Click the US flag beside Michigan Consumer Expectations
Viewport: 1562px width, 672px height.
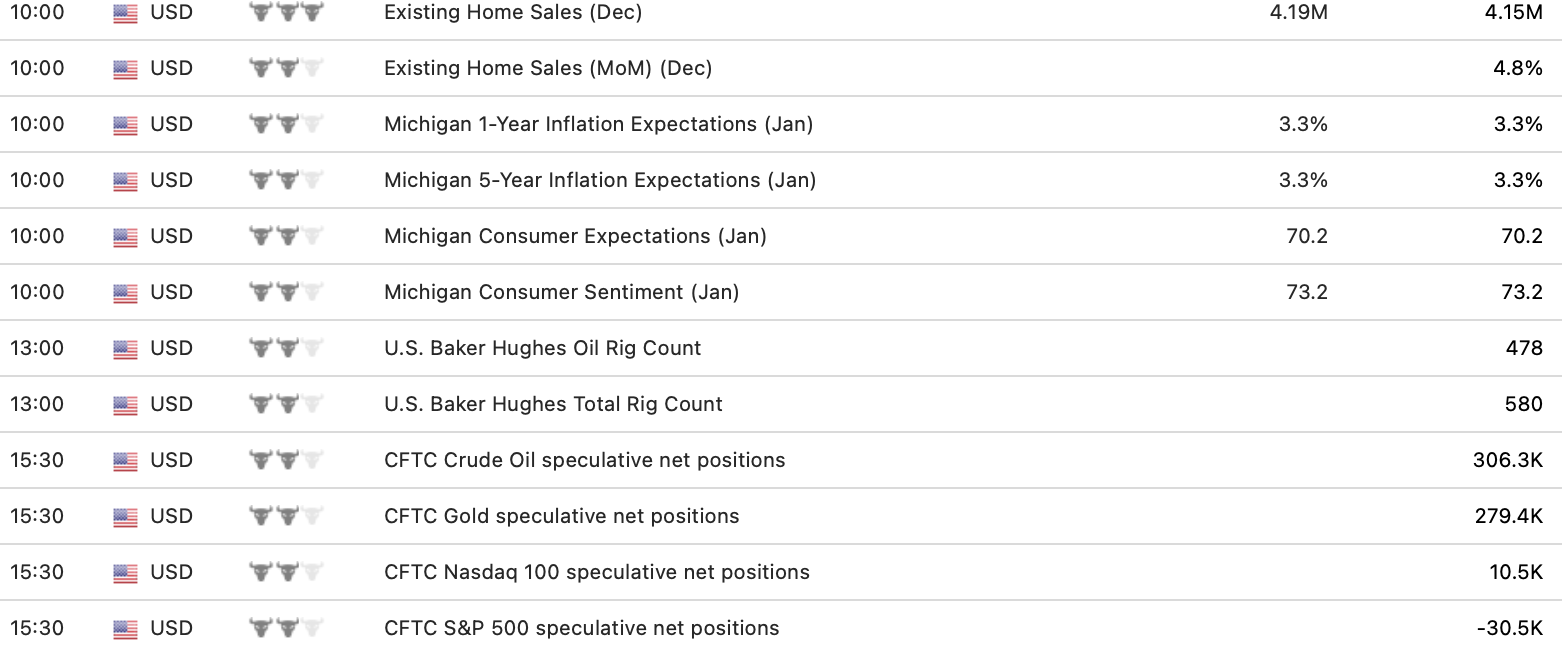click(x=125, y=237)
